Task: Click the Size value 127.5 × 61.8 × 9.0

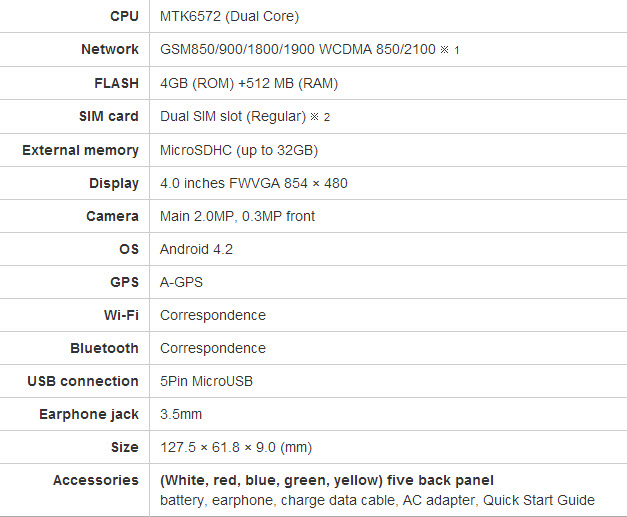Action: pyautogui.click(x=236, y=447)
